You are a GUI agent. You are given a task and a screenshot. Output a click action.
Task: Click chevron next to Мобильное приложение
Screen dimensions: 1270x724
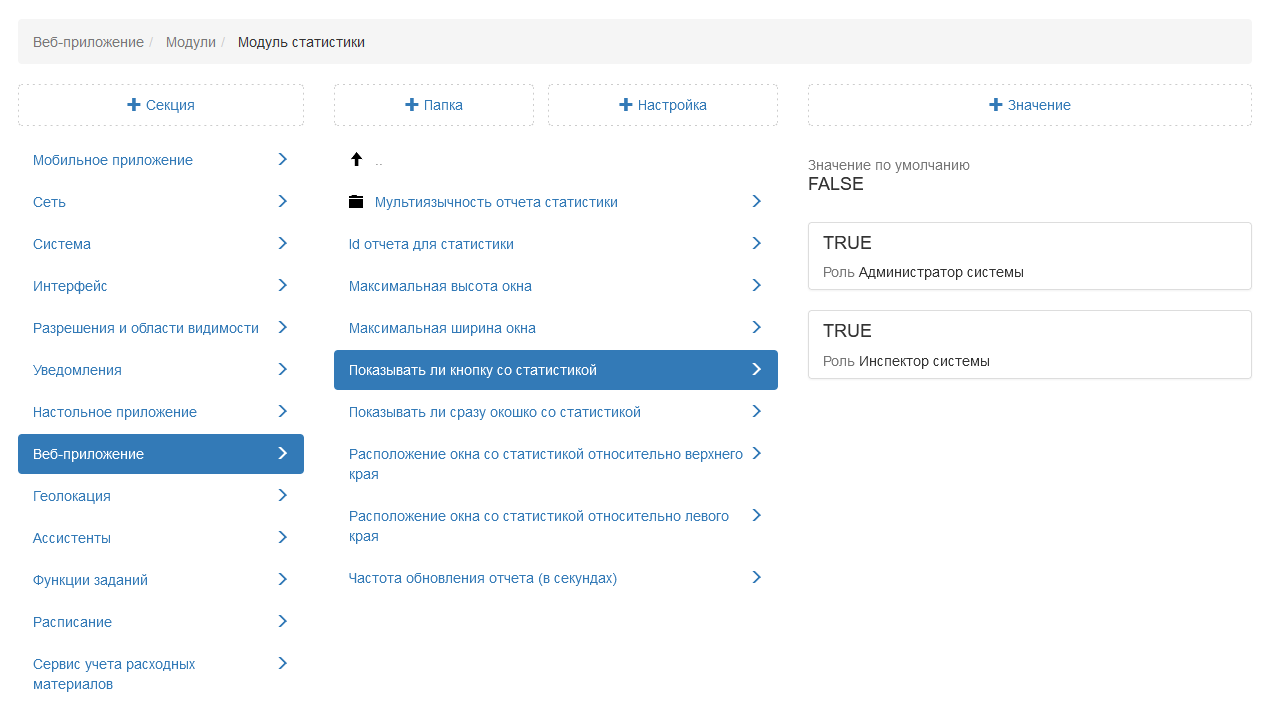pos(282,159)
